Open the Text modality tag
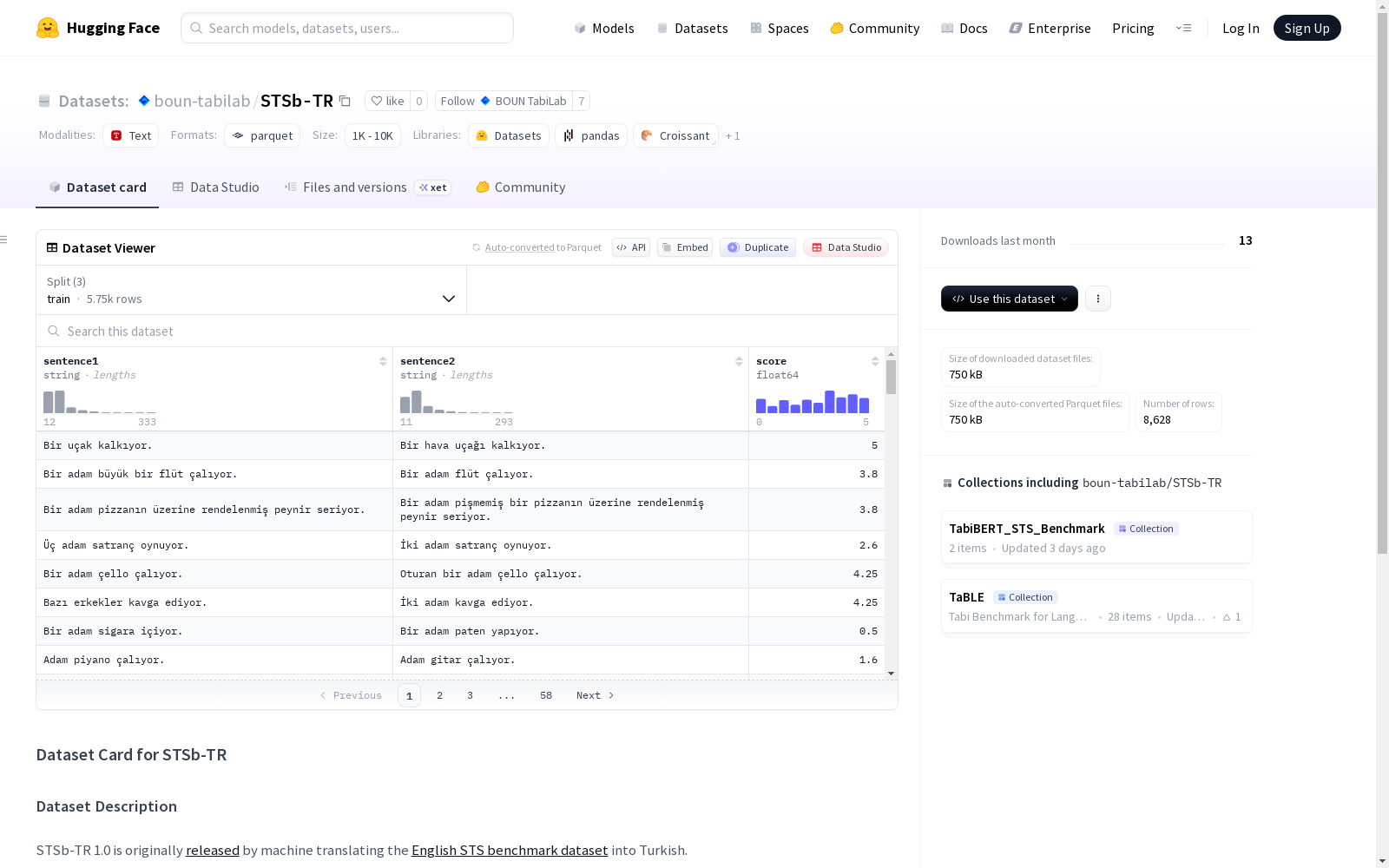This screenshot has height=868, width=1389. point(131,135)
